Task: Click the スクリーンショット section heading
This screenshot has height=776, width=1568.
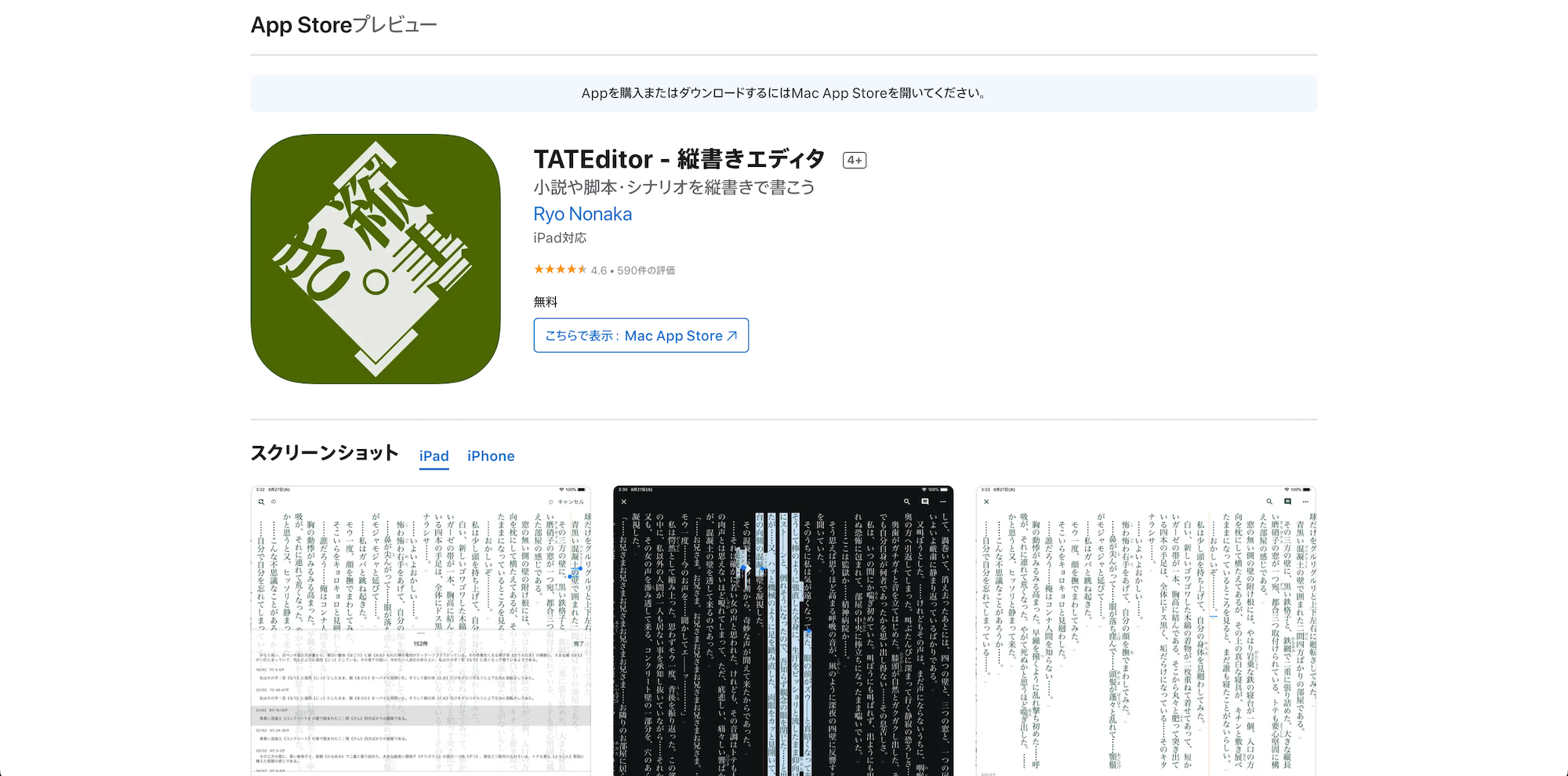Action: coord(325,453)
